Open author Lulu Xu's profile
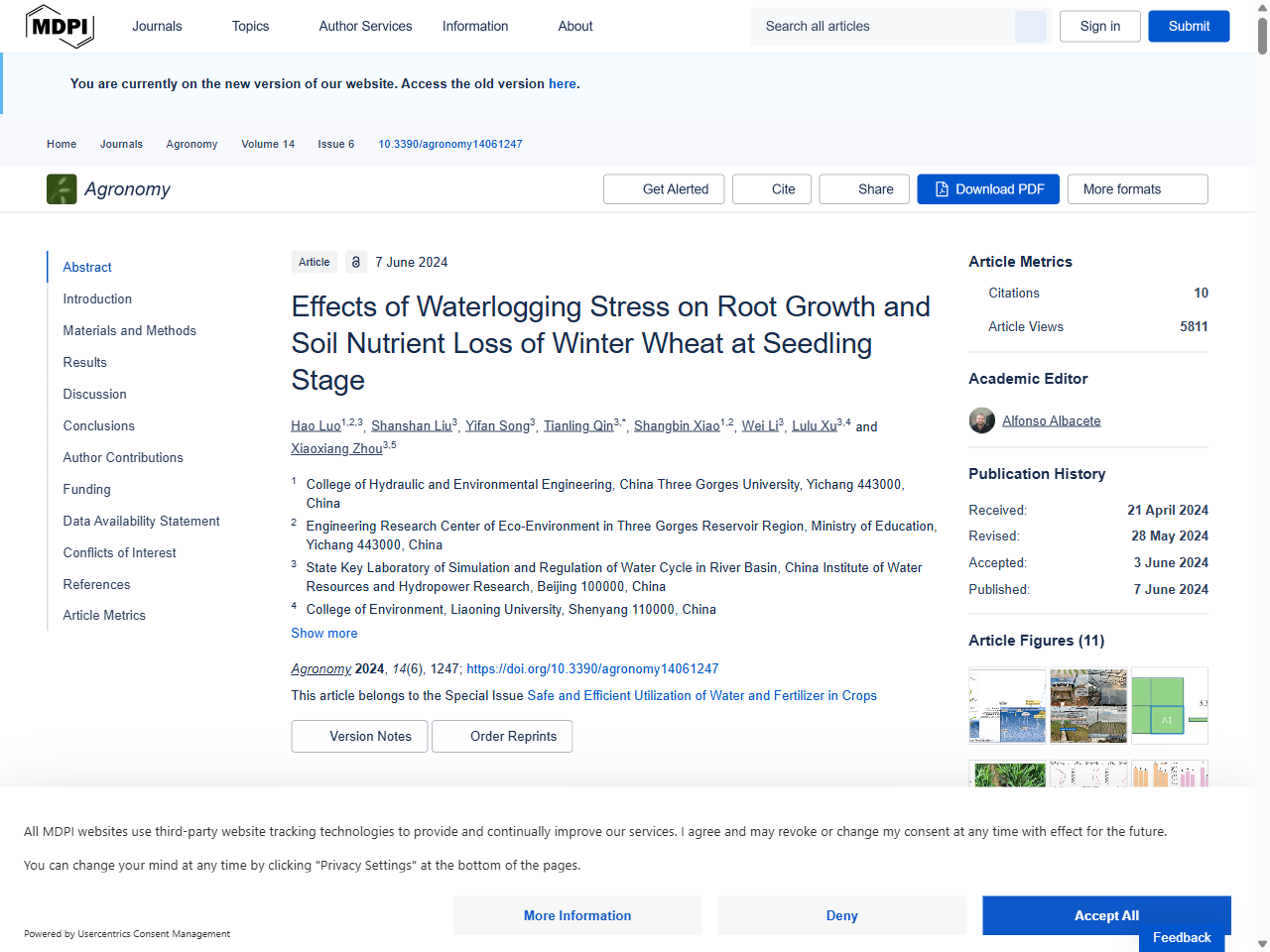This screenshot has height=952, width=1270. tap(814, 425)
